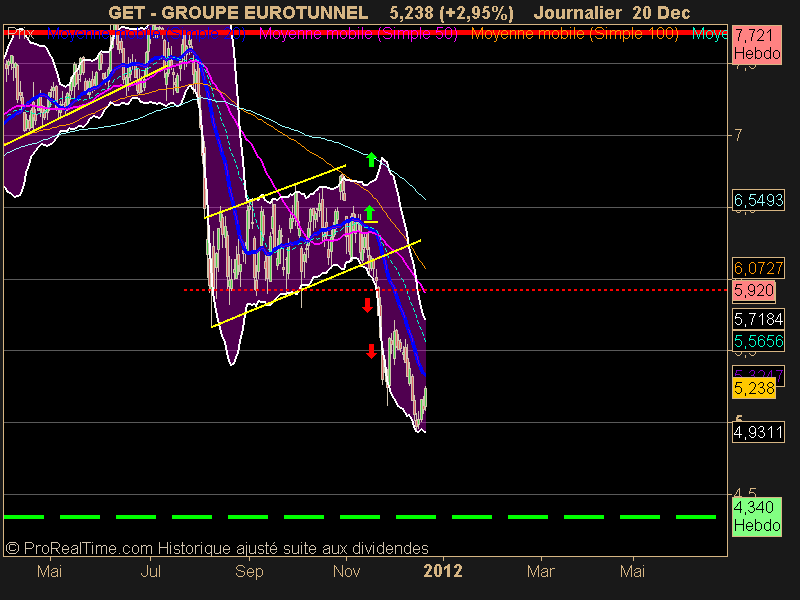Viewport: 800px width, 600px height.
Task: Click the red down arrow under dotted line
Action: coord(367,305)
